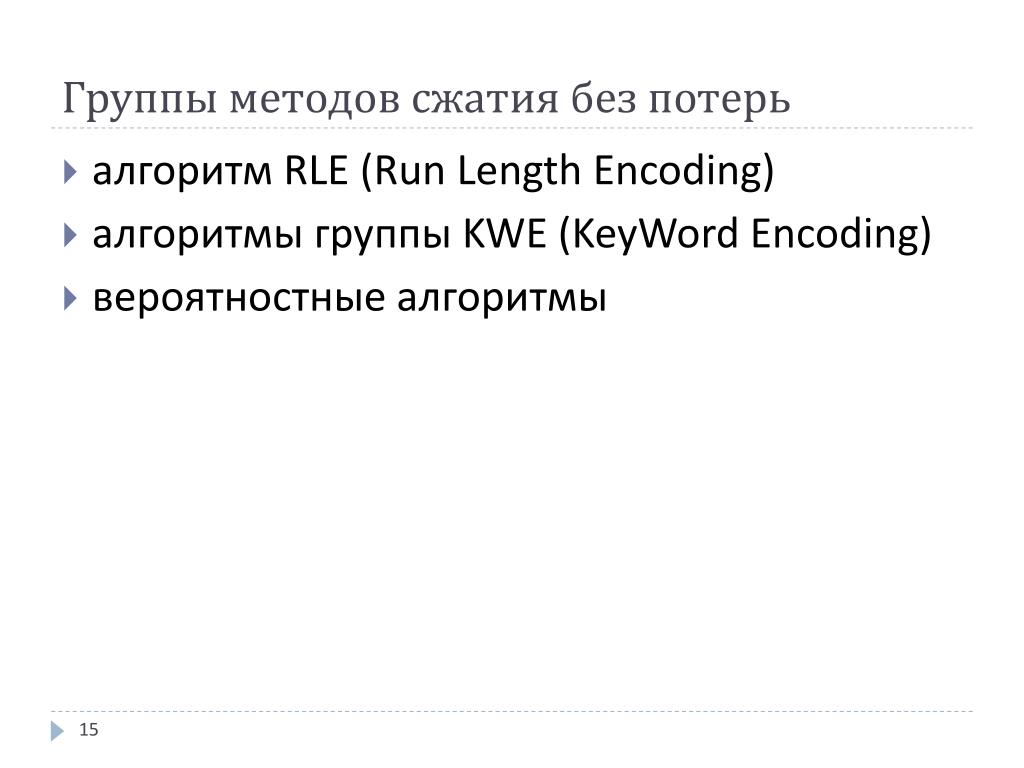Click the footer triangle next to number 15
This screenshot has height=768, width=1024.
coord(57,731)
